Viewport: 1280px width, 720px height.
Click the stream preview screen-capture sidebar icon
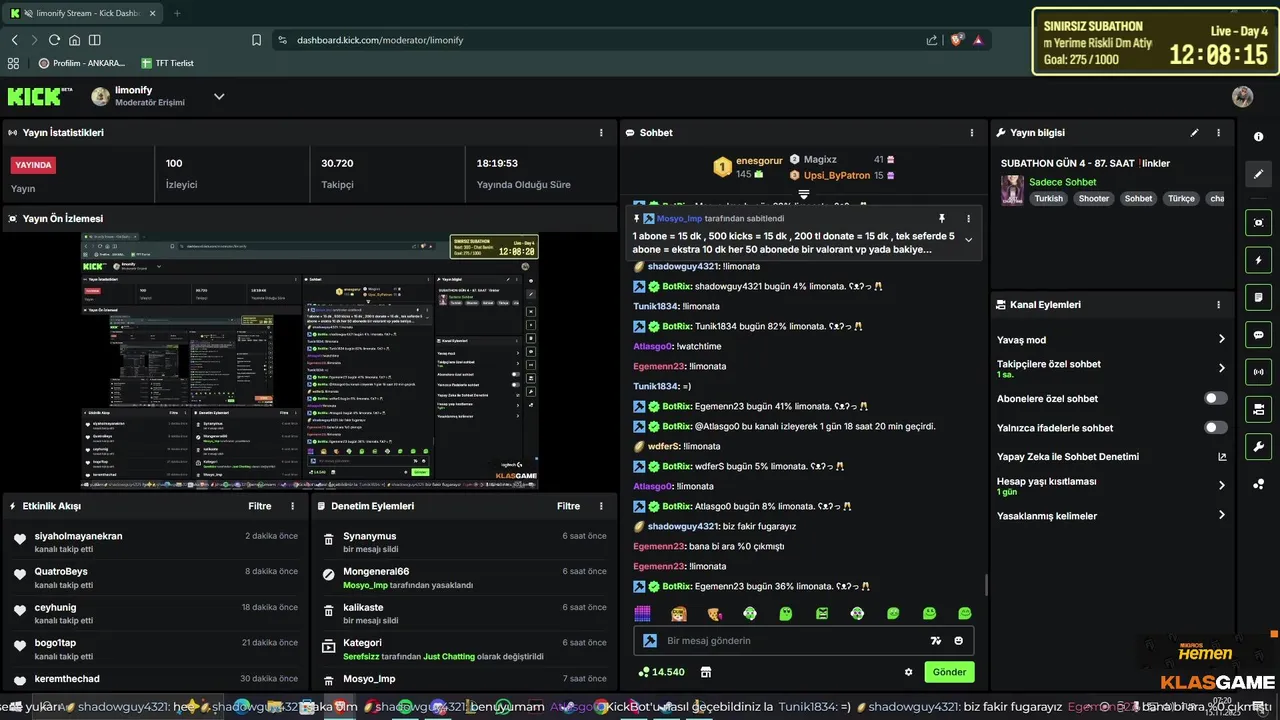[1258, 223]
